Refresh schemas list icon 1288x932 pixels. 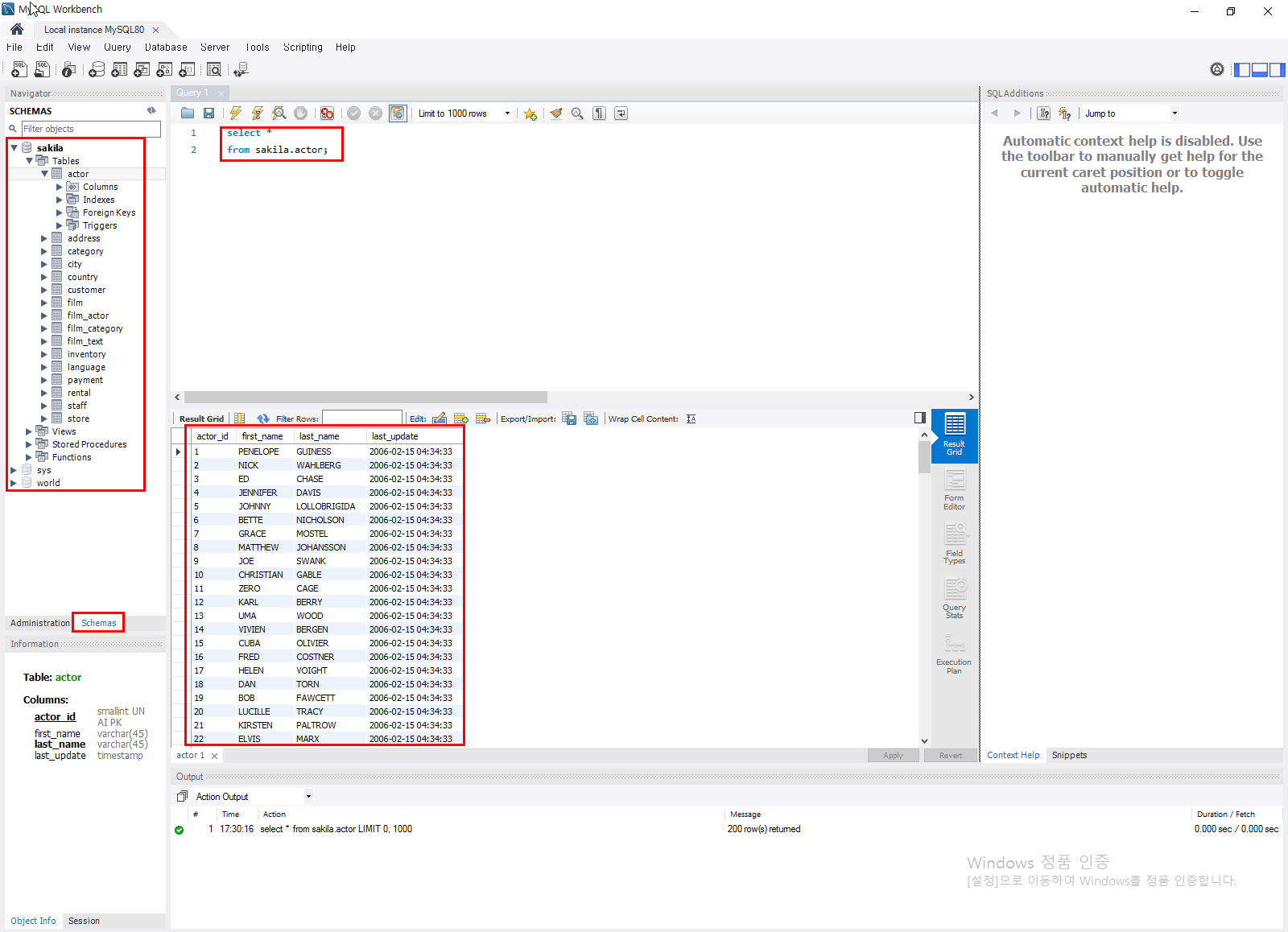(151, 111)
